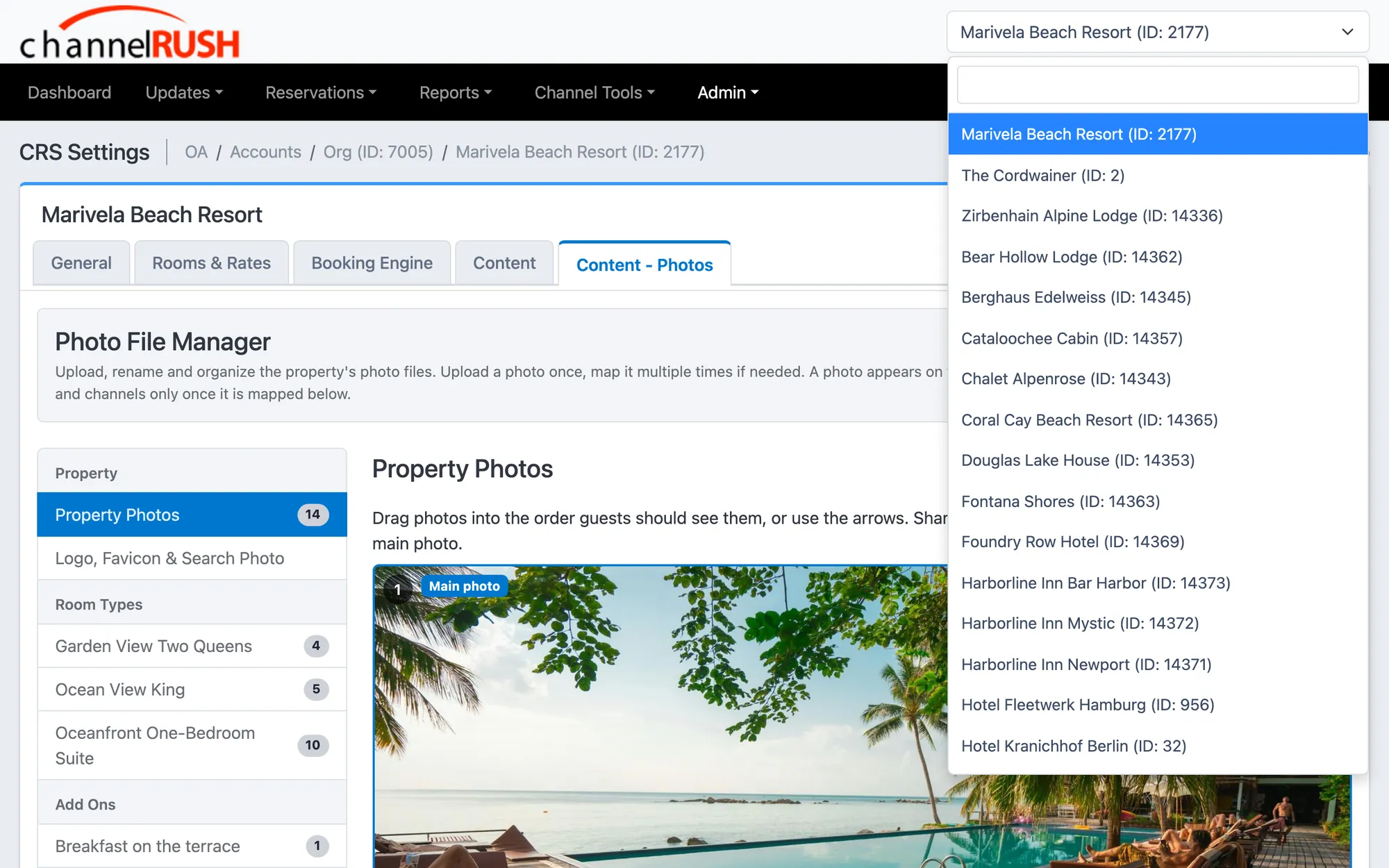
Task: Go to the Dashboard page
Action: (69, 92)
